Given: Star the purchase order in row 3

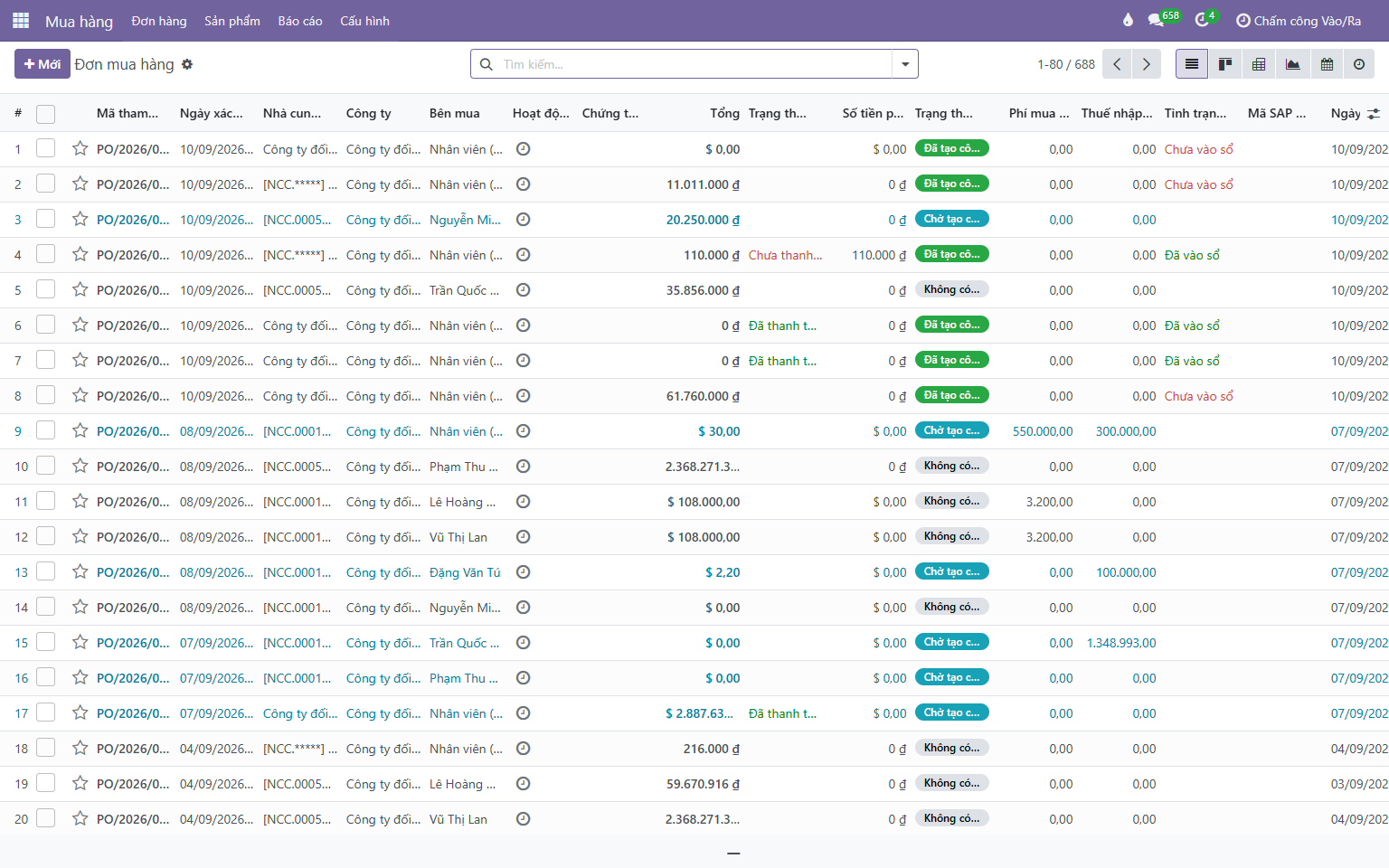Looking at the screenshot, I should tap(80, 220).
